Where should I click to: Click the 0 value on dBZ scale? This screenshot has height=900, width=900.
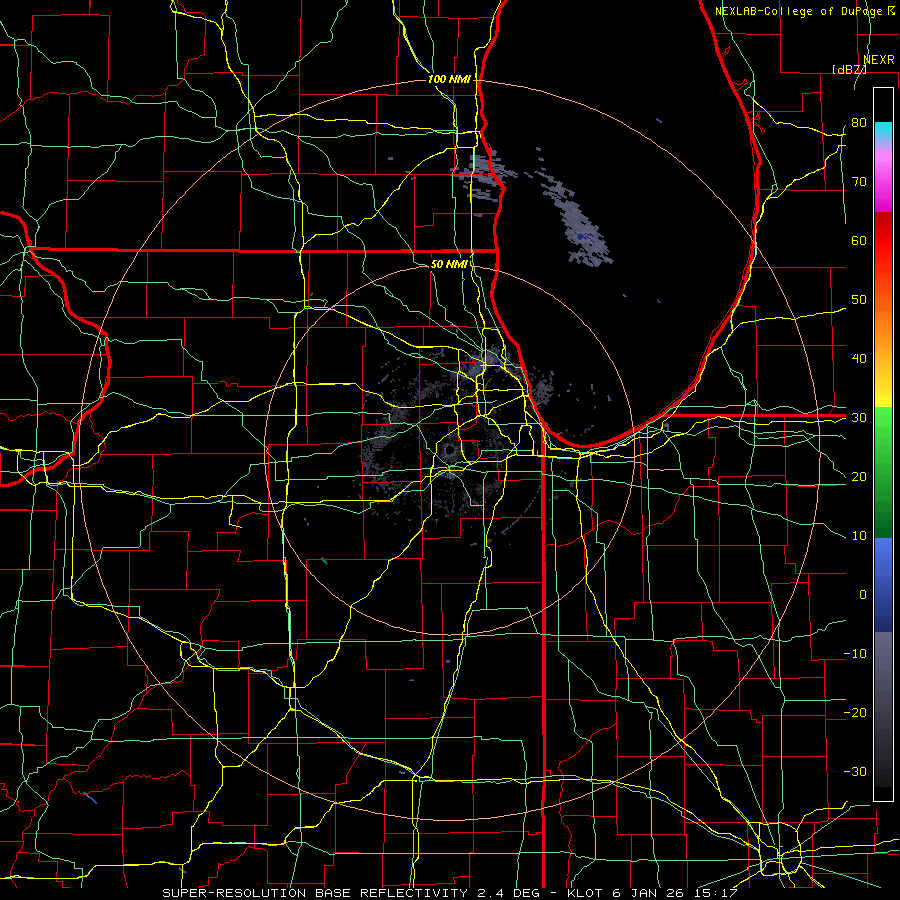click(x=863, y=595)
